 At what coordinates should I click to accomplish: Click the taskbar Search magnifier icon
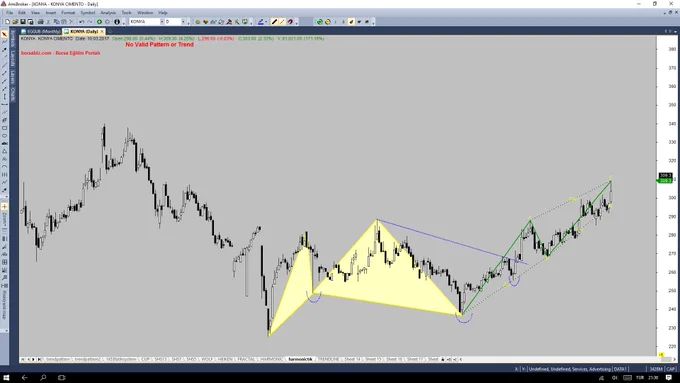click(43, 377)
